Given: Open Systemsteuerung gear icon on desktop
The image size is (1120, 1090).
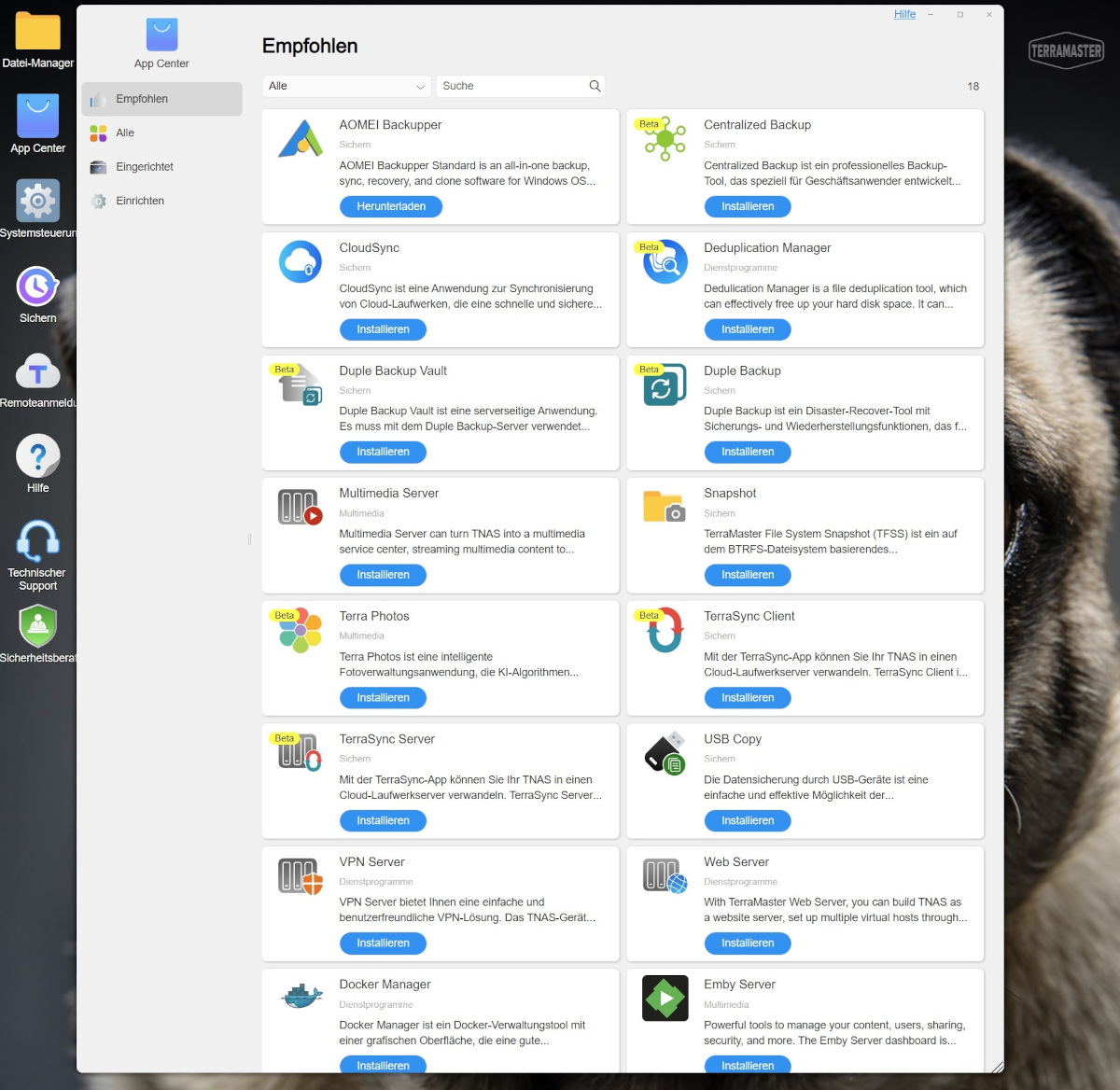Looking at the screenshot, I should 38,201.
